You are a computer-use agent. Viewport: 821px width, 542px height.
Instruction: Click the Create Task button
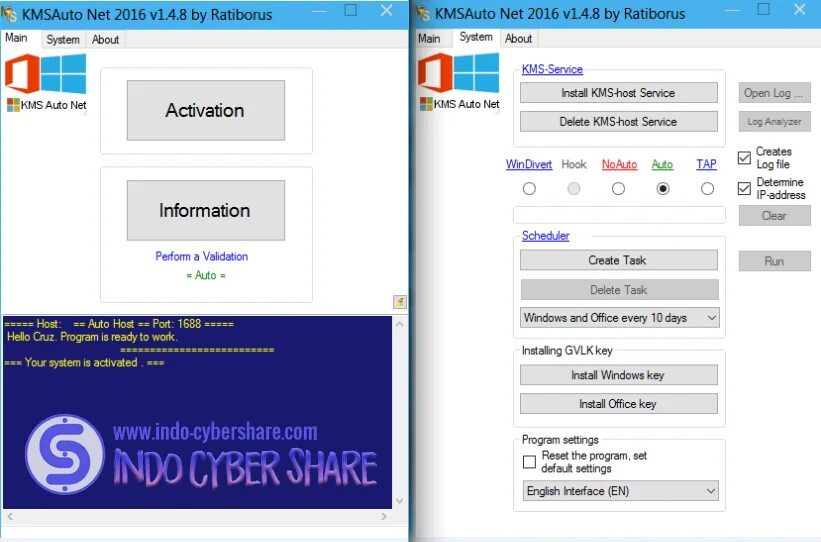(x=618, y=260)
